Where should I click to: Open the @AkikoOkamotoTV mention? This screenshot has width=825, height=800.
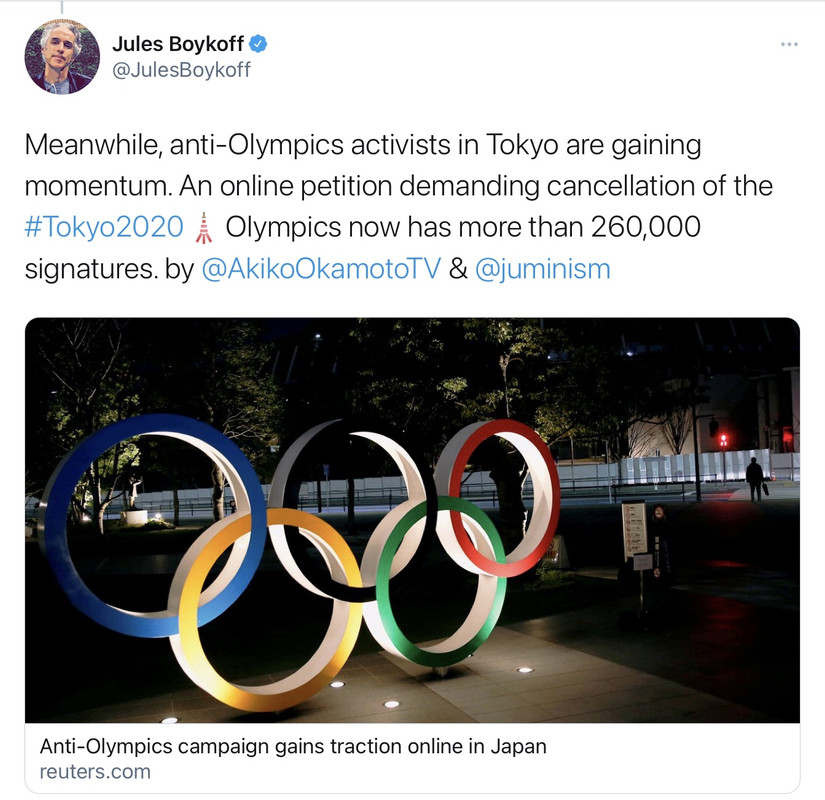coord(321,269)
